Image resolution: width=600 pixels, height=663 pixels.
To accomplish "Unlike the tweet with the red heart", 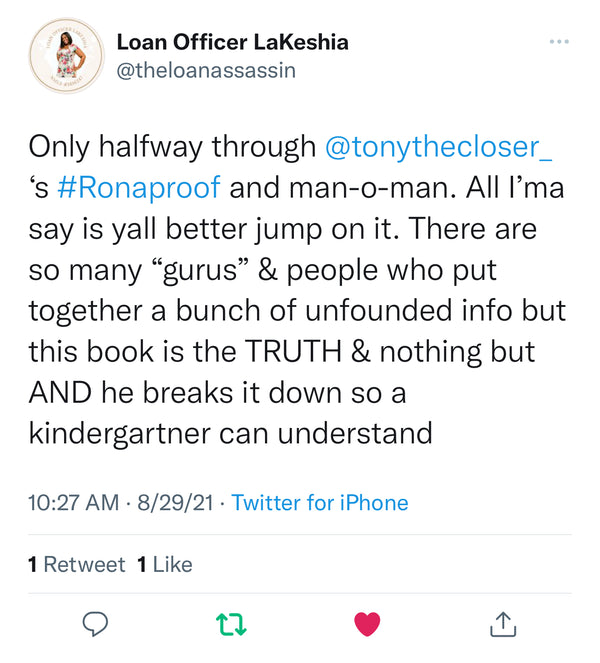I will coord(367,625).
